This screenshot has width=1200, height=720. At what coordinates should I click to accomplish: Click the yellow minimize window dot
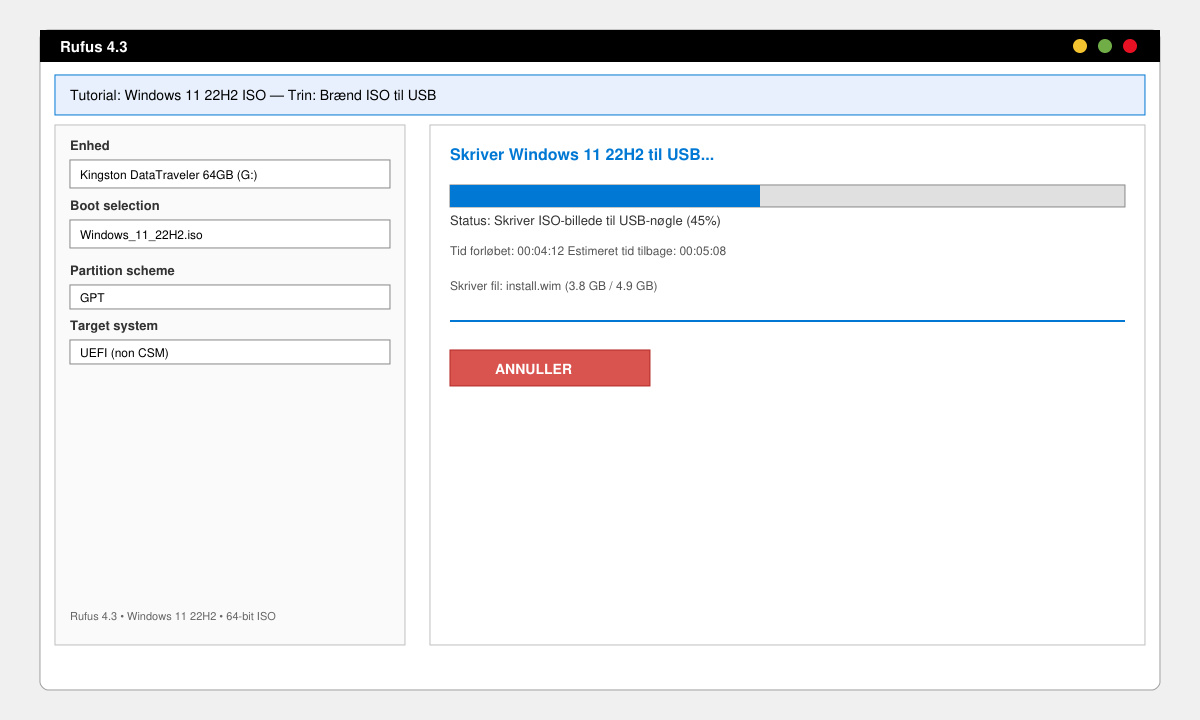point(1080,46)
